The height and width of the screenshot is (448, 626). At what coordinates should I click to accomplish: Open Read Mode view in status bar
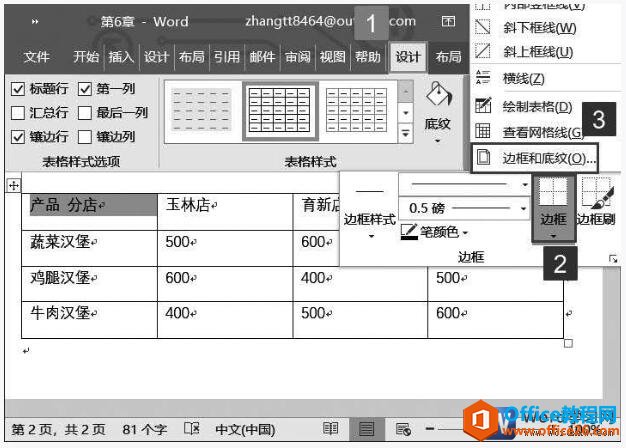click(x=331, y=429)
